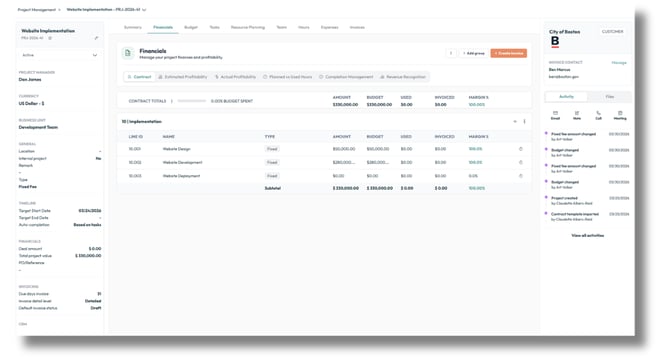Click the Financials document icon beside the heading

pos(127,53)
